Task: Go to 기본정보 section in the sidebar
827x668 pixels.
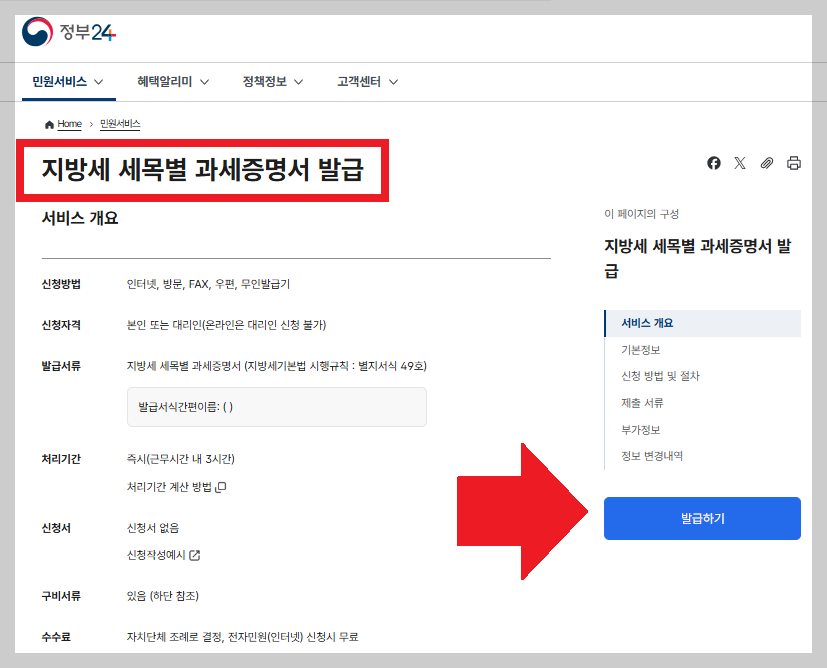Action: coord(642,349)
